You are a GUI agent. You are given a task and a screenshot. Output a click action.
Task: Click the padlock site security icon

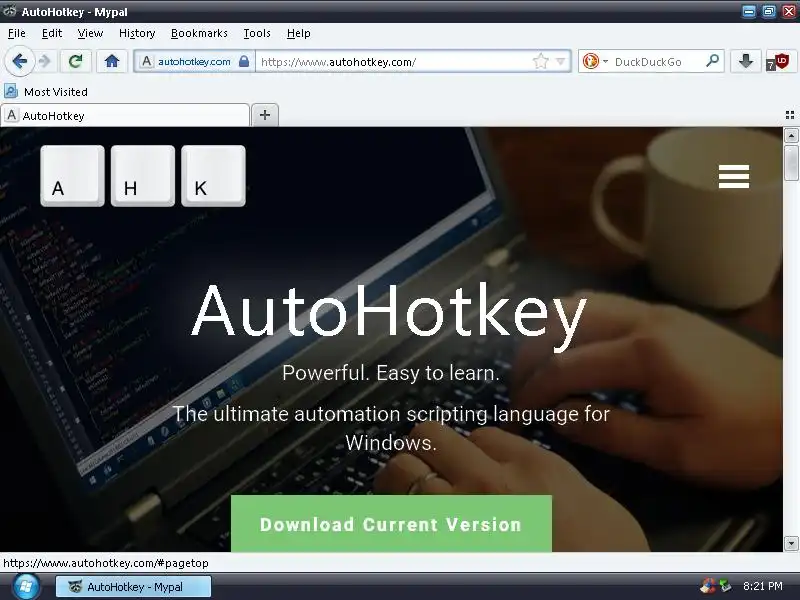[244, 61]
